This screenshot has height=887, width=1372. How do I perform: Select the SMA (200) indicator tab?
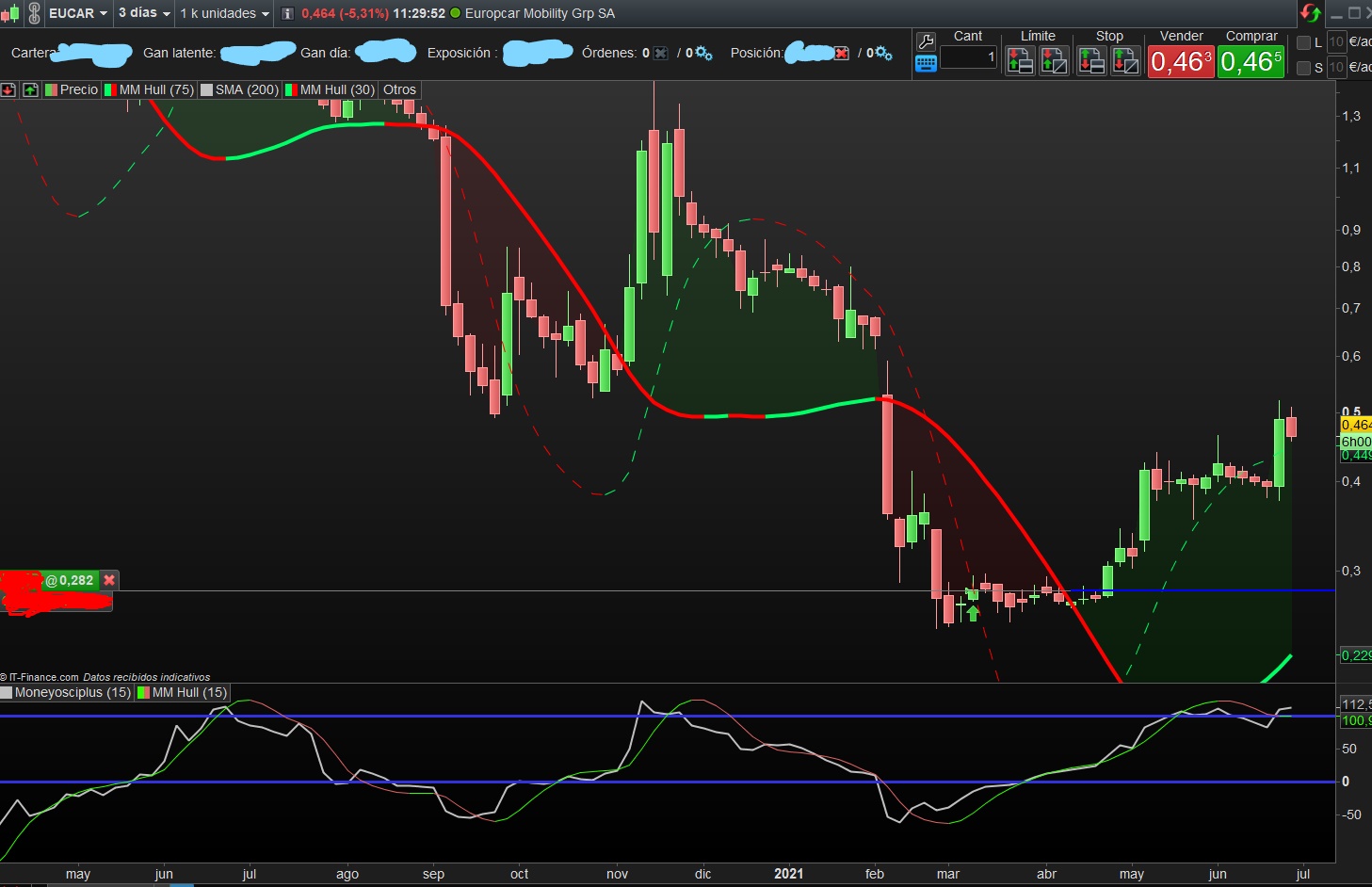pos(239,89)
